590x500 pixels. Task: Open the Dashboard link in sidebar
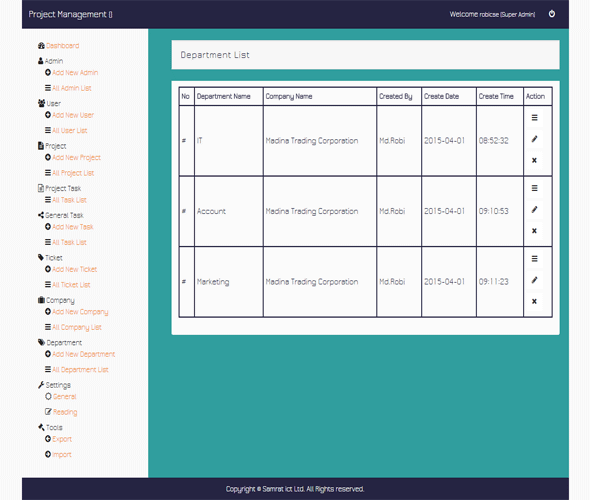(62, 46)
